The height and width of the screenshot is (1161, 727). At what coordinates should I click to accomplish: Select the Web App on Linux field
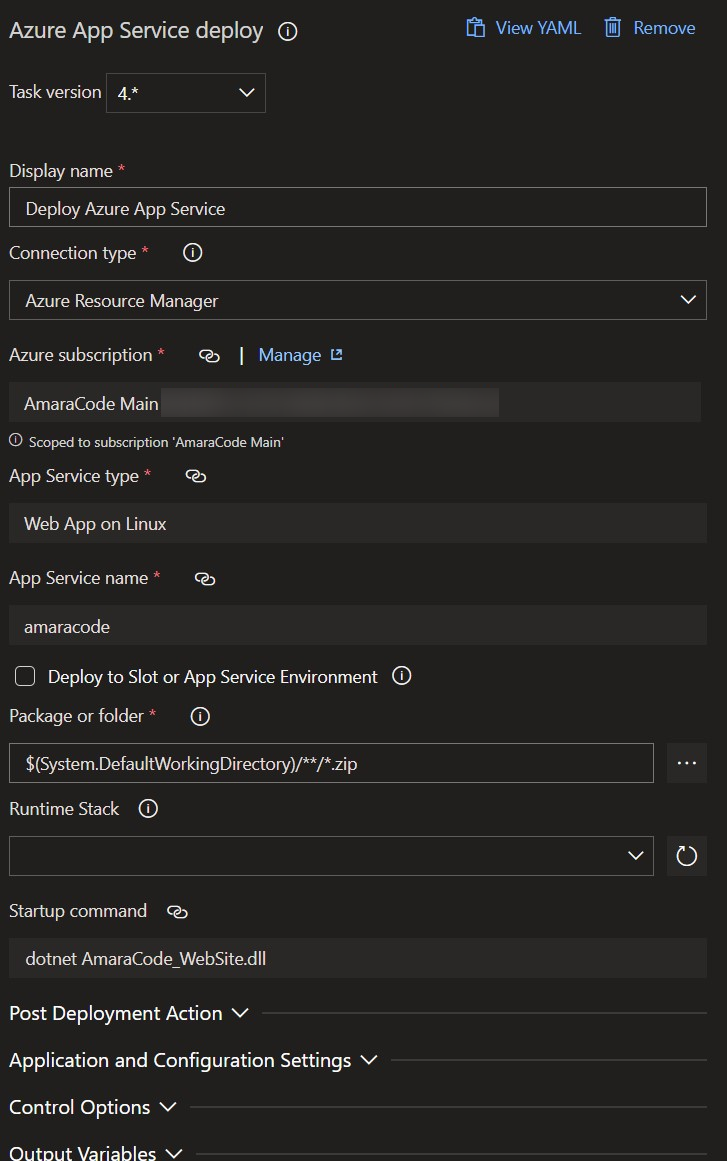point(358,523)
